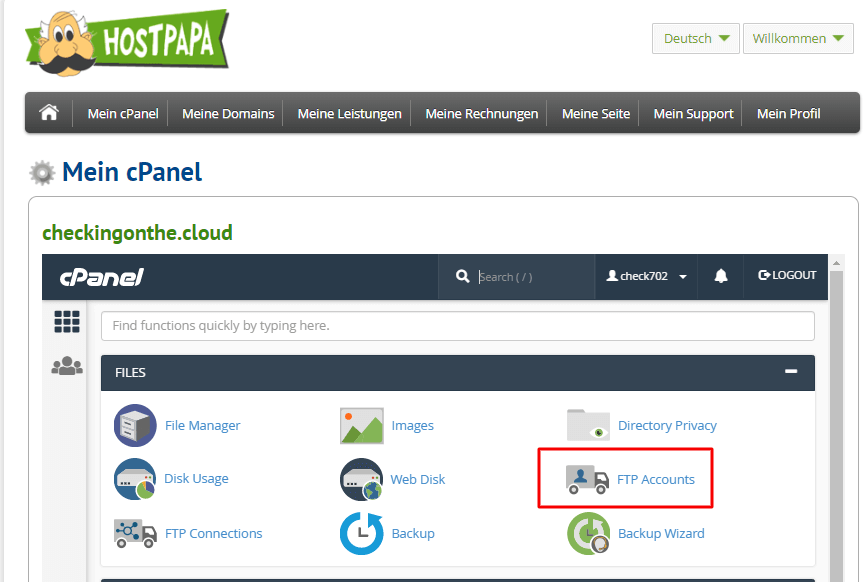This screenshot has height=582, width=865.
Task: Click the Directory Privacy link text
Action: point(667,425)
